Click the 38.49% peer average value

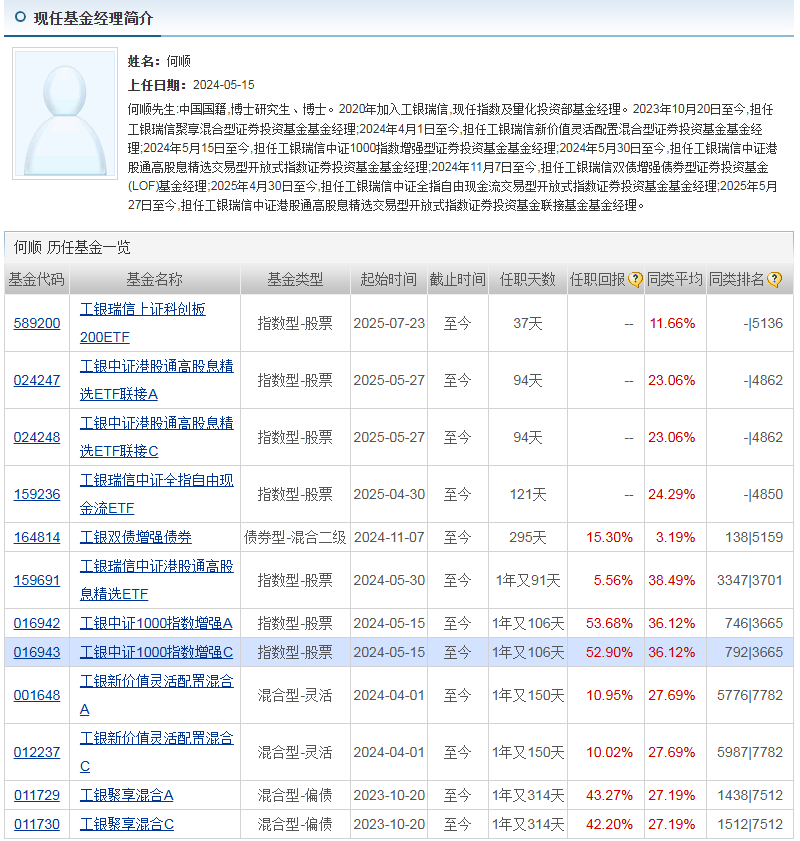click(x=672, y=580)
